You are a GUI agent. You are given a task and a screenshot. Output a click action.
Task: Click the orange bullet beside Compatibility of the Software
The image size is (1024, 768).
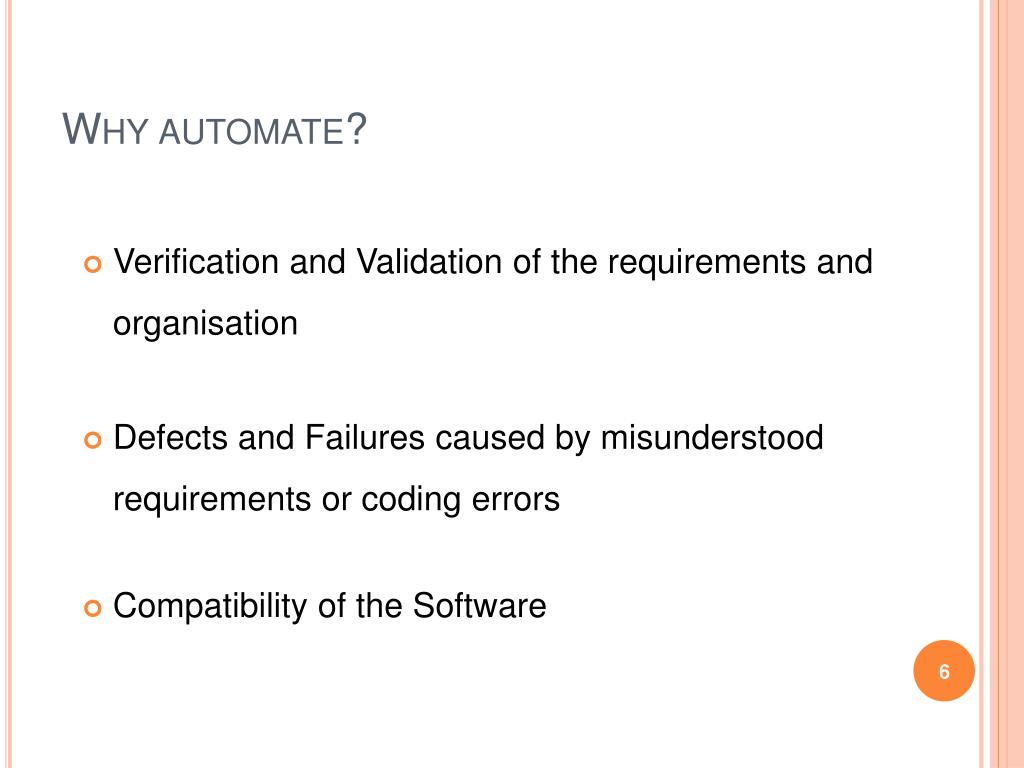(x=93, y=608)
